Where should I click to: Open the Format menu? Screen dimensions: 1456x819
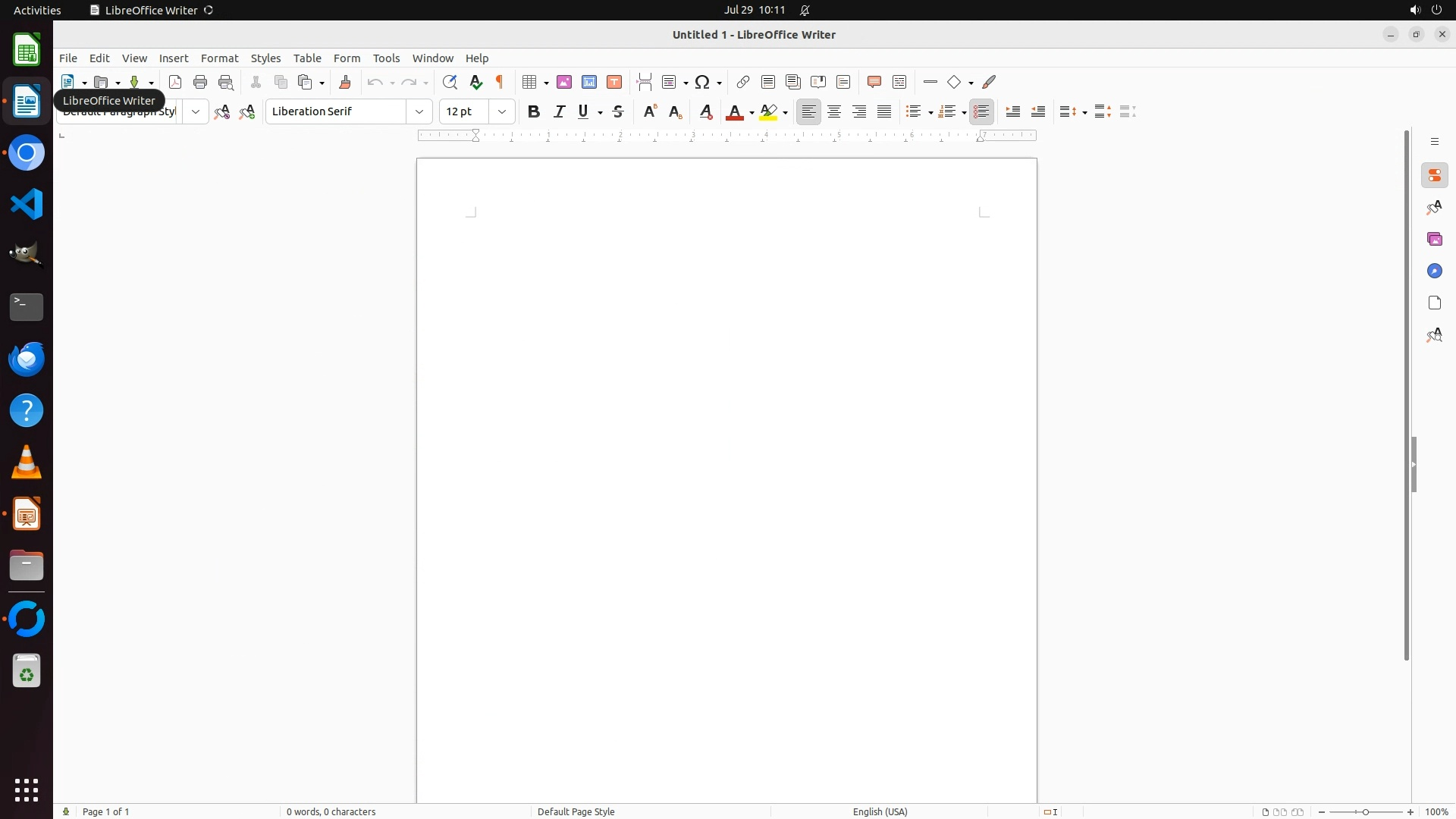tap(219, 58)
